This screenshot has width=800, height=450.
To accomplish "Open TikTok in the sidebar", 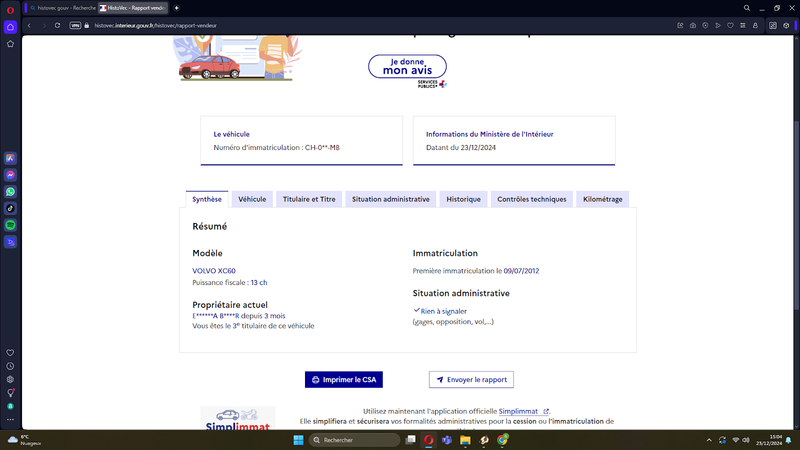I will 10,208.
